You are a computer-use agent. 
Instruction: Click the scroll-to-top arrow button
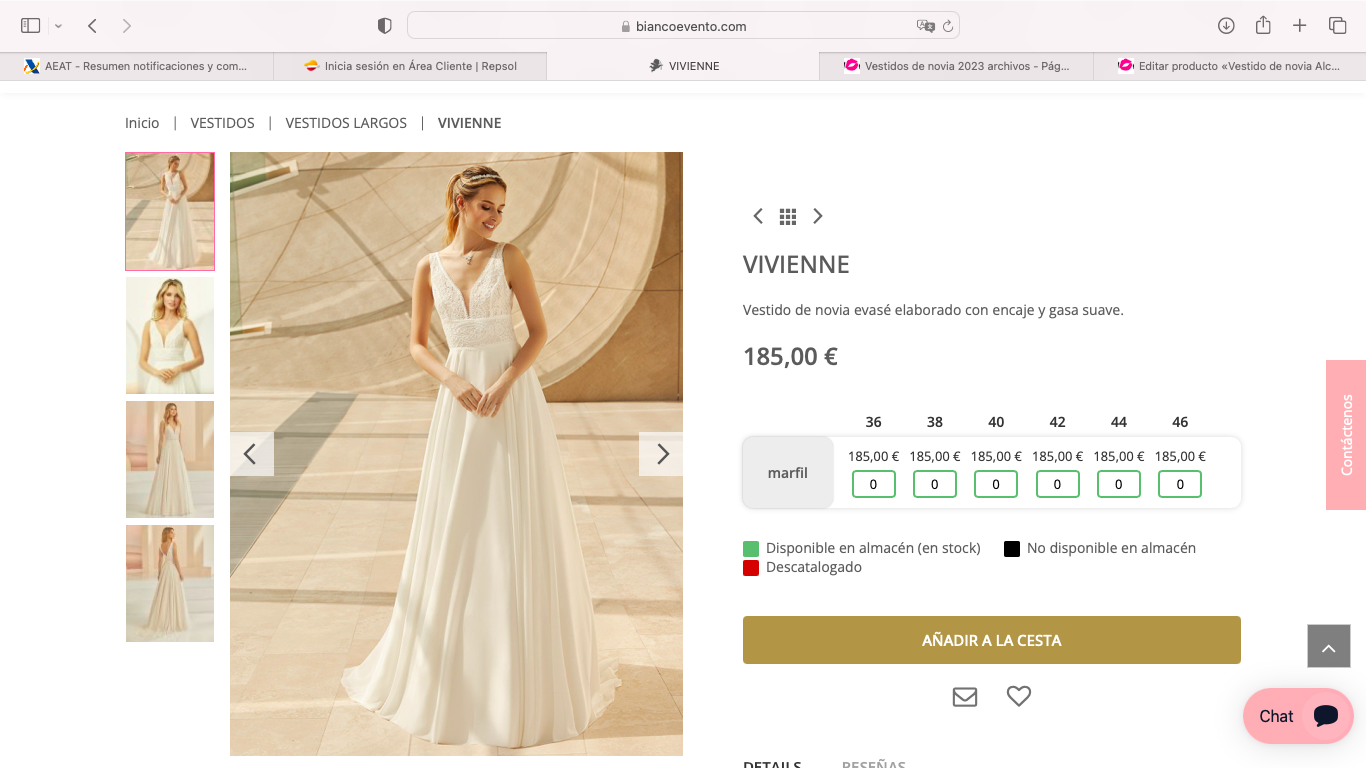1328,647
